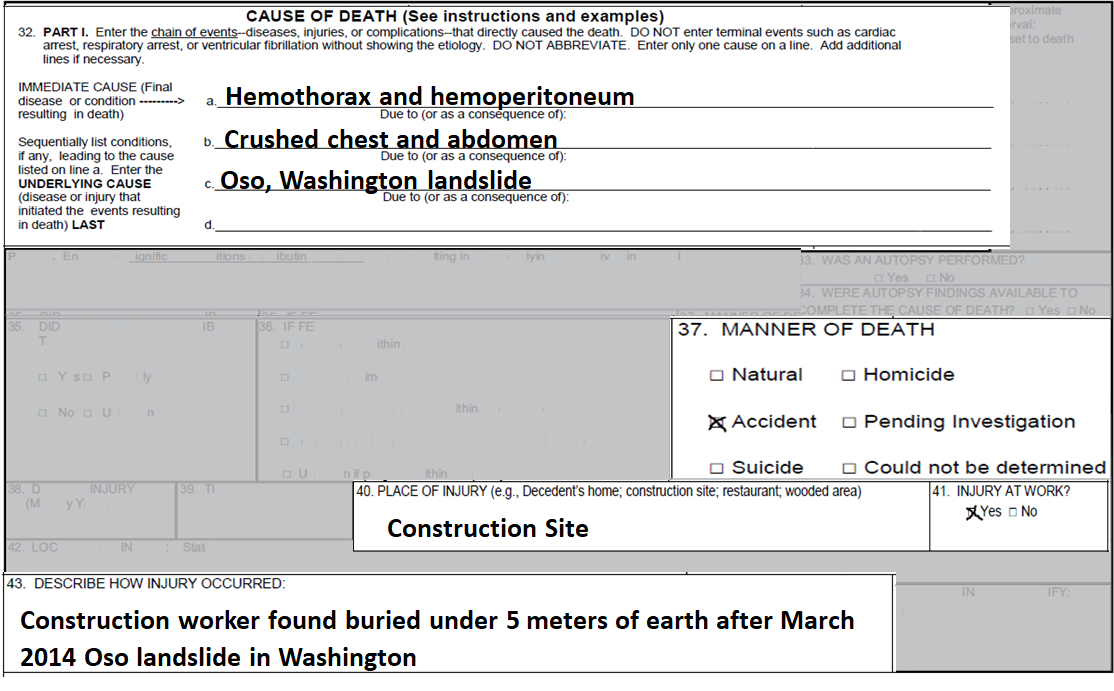Select the Pending Investigation checkbox

(848, 422)
